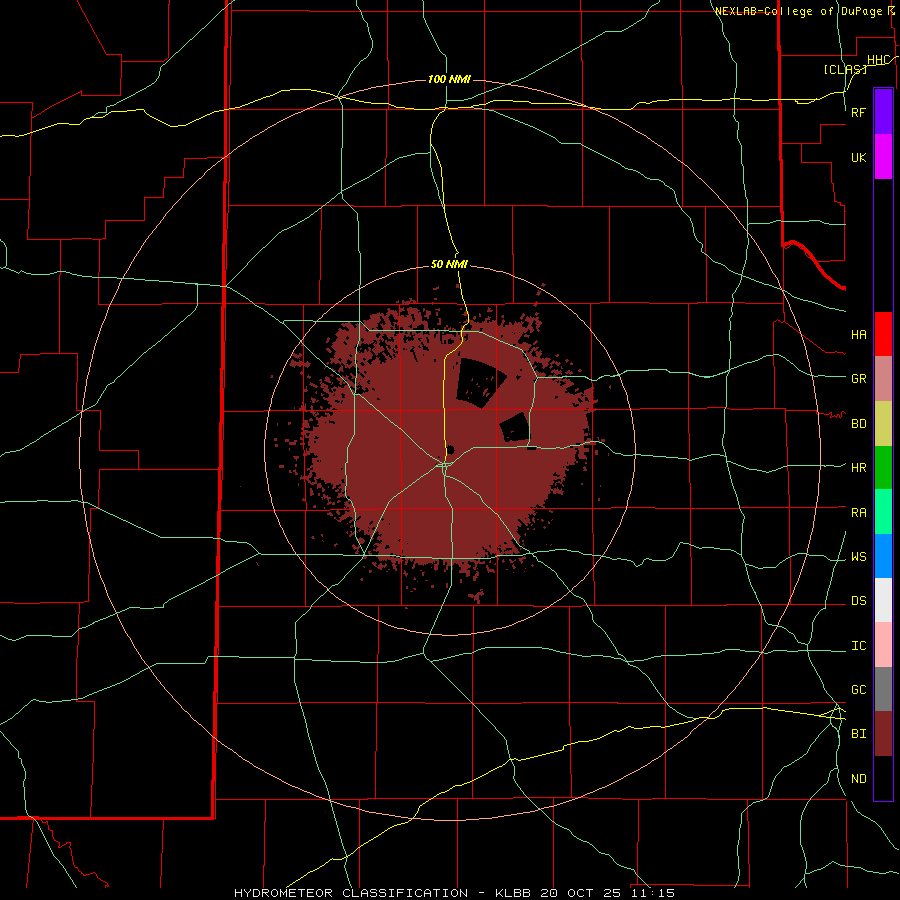Click the BI brown legend swatch
The image size is (900, 900).
click(x=883, y=734)
